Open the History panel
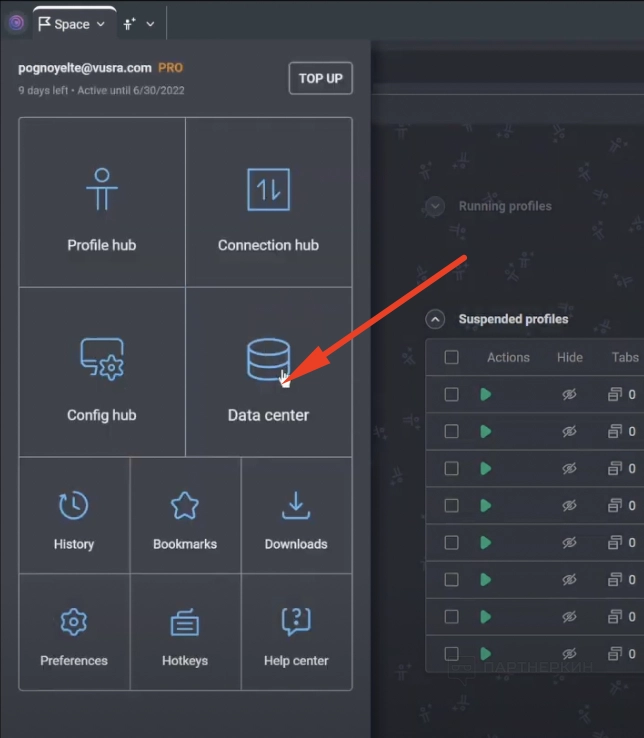 (74, 516)
